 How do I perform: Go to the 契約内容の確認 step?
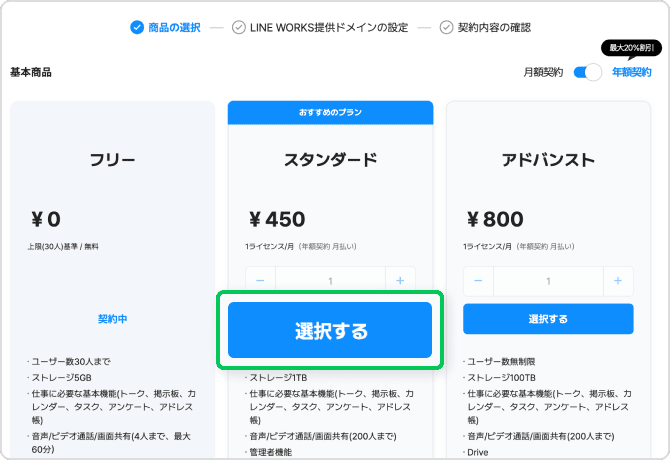pyautogui.click(x=494, y=27)
